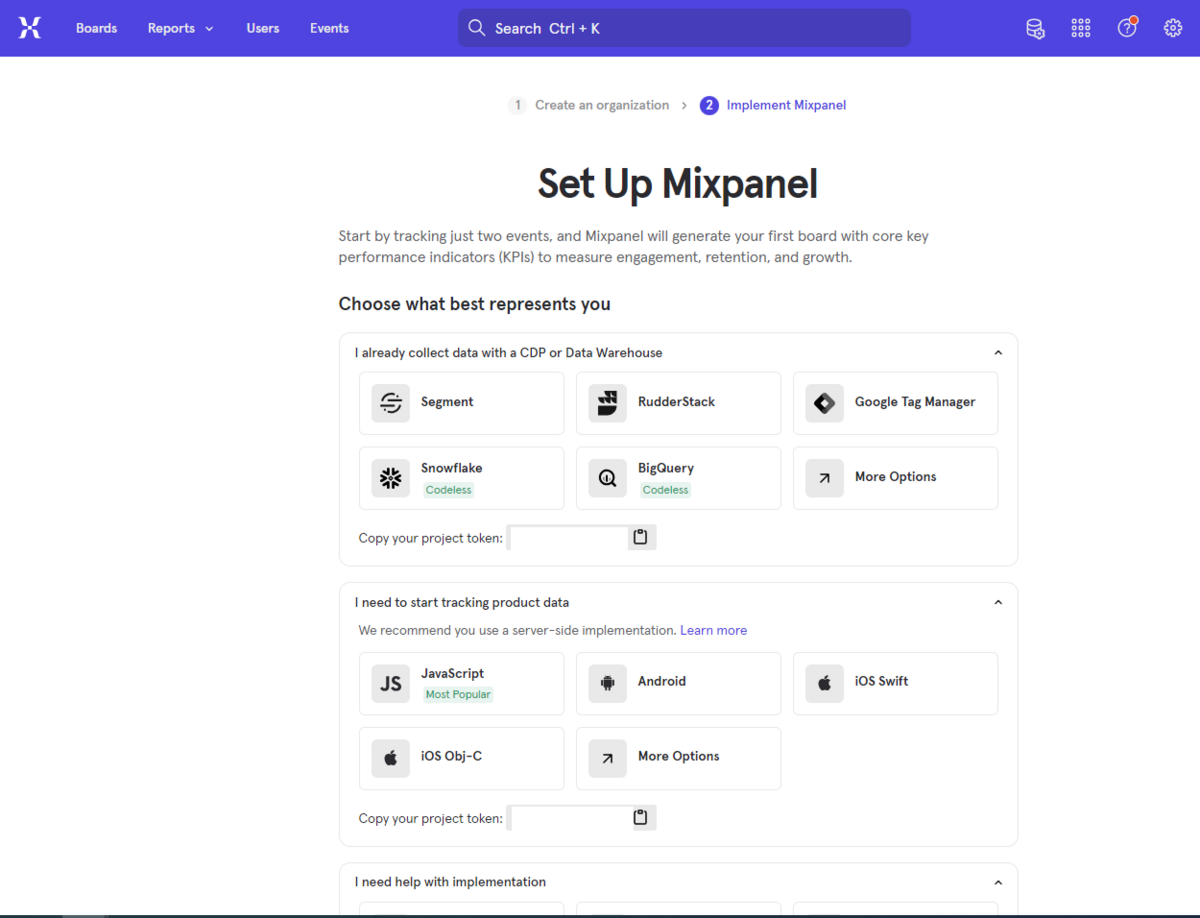This screenshot has width=1200, height=918.
Task: Click arrow icon of CDP More Options
Action: click(825, 478)
